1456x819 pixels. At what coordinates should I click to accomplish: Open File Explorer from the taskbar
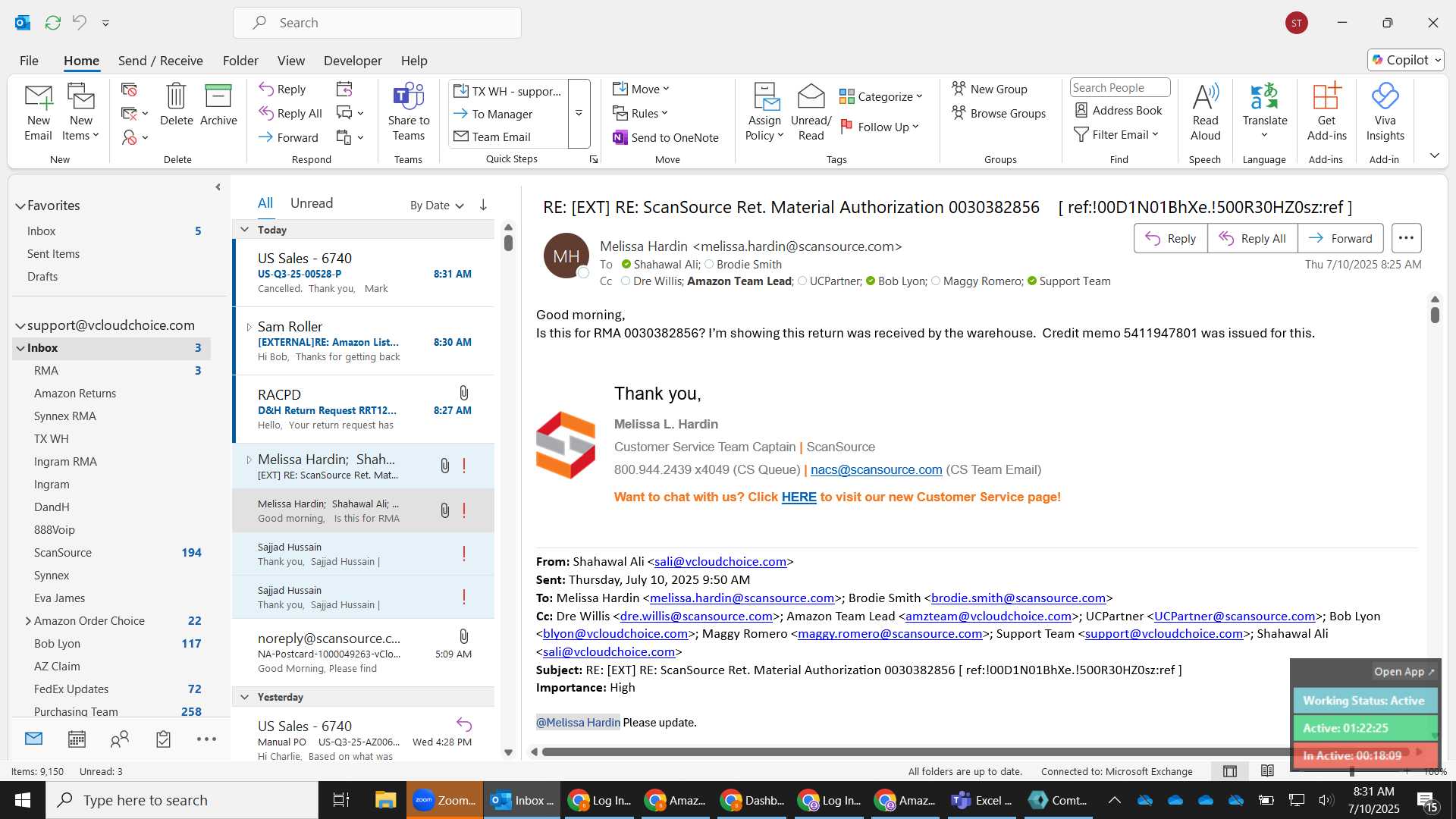pos(385,800)
